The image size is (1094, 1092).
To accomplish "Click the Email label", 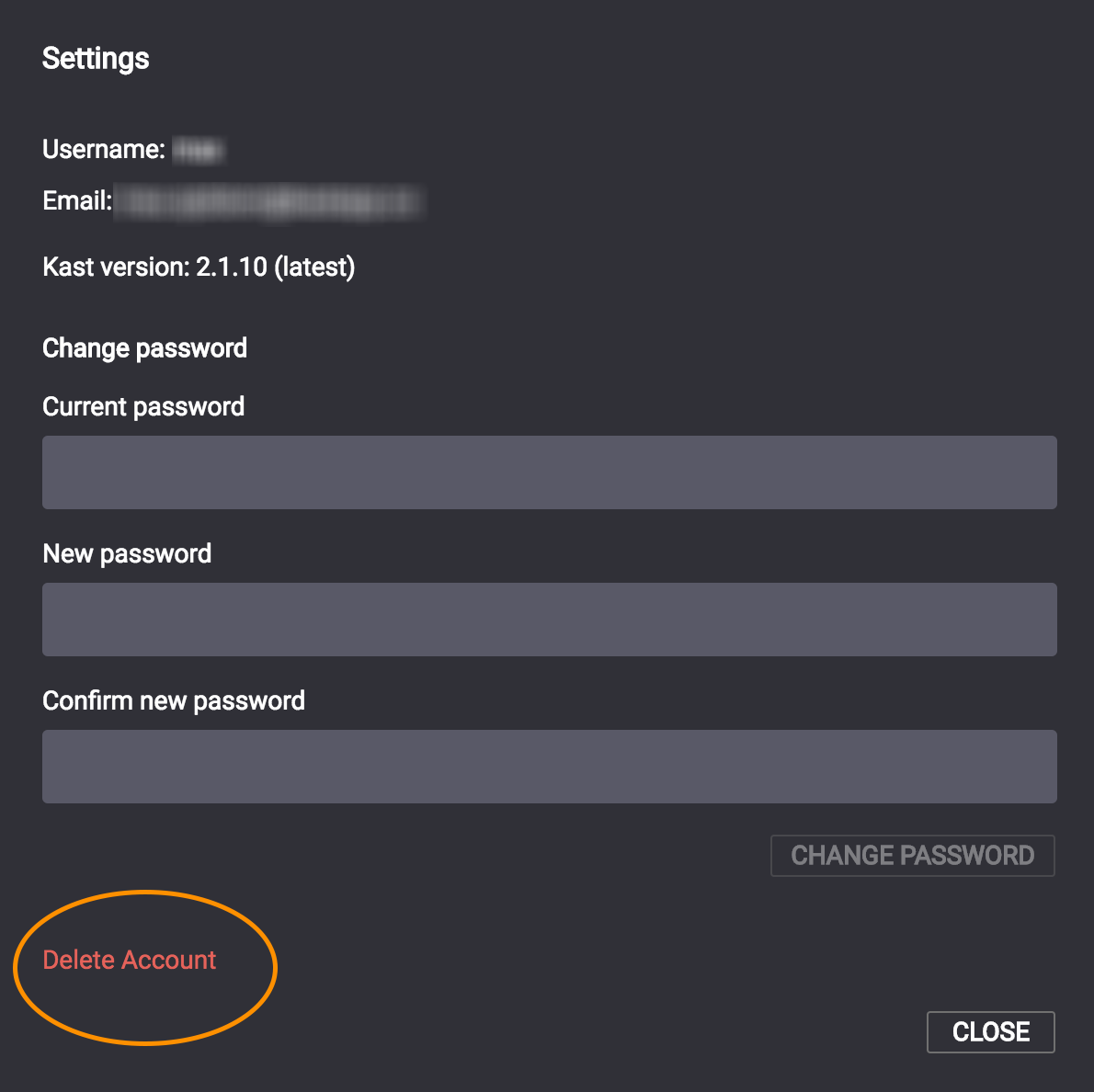I will pos(76,200).
